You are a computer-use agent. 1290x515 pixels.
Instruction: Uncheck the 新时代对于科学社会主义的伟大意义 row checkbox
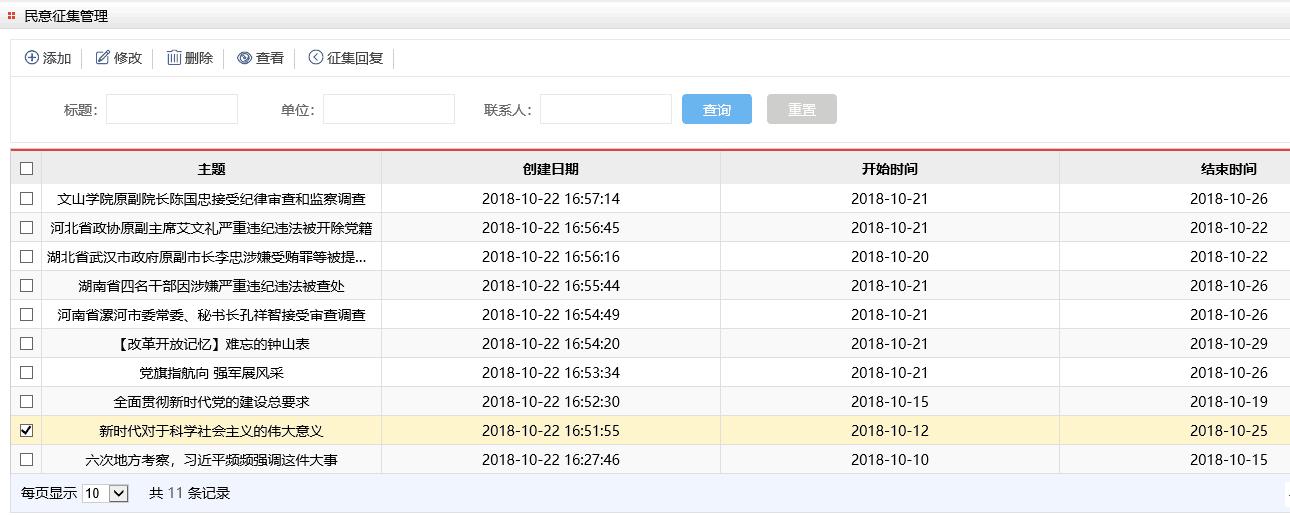(x=26, y=430)
